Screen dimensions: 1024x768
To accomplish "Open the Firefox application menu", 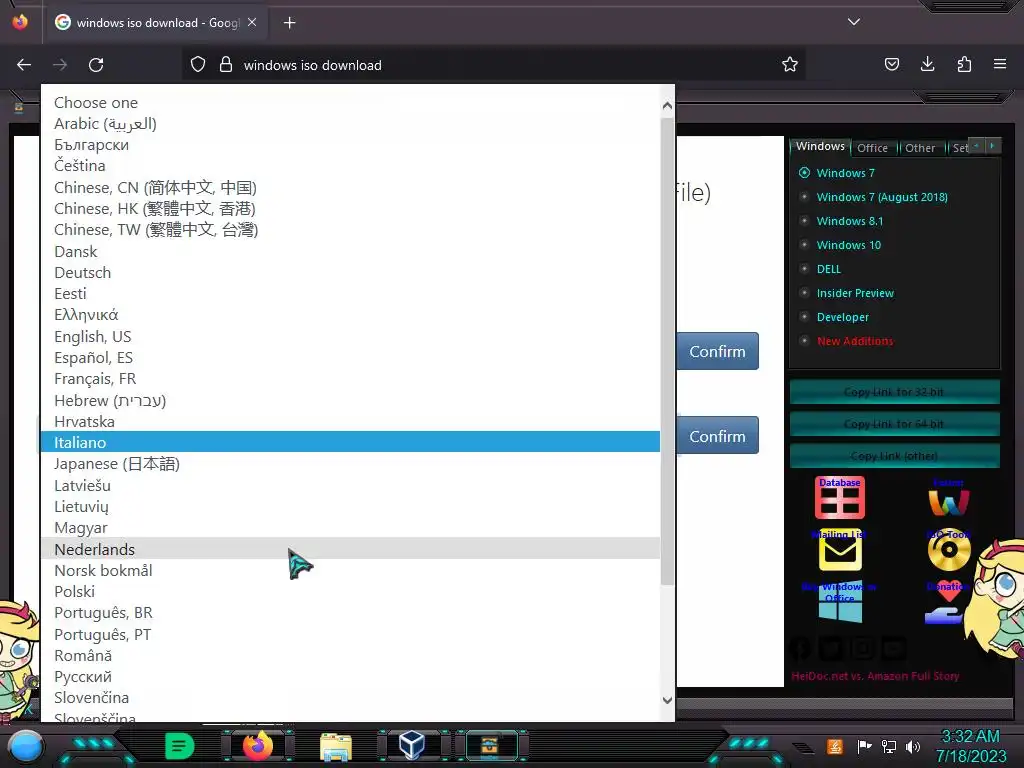I will 1000,65.
